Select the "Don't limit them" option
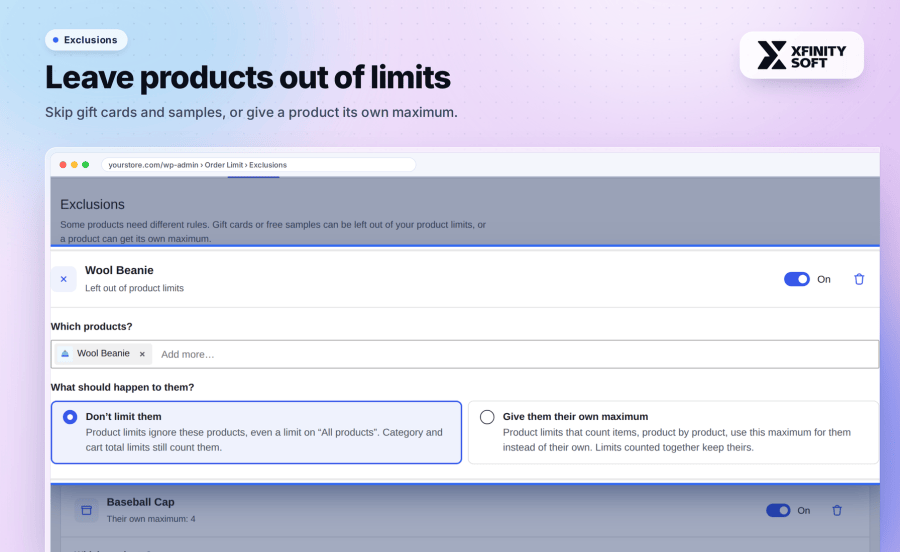900x552 pixels. pyautogui.click(x=256, y=432)
